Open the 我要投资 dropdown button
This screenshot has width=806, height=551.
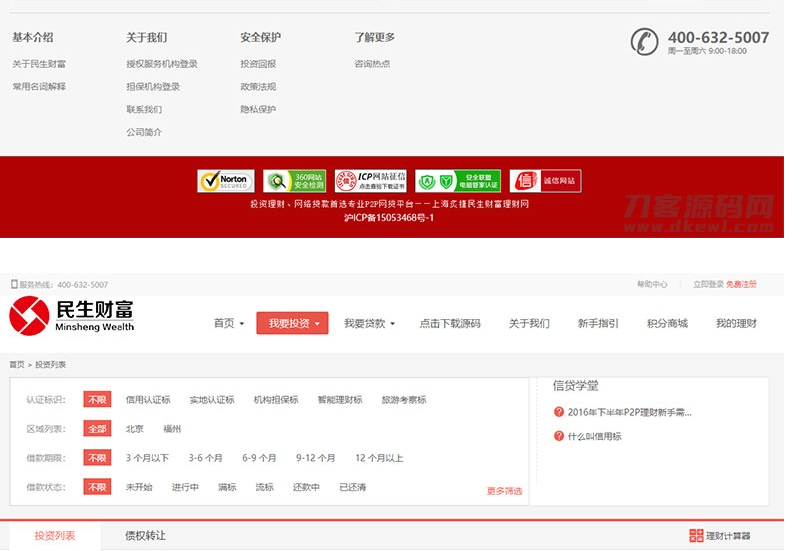tap(292, 323)
